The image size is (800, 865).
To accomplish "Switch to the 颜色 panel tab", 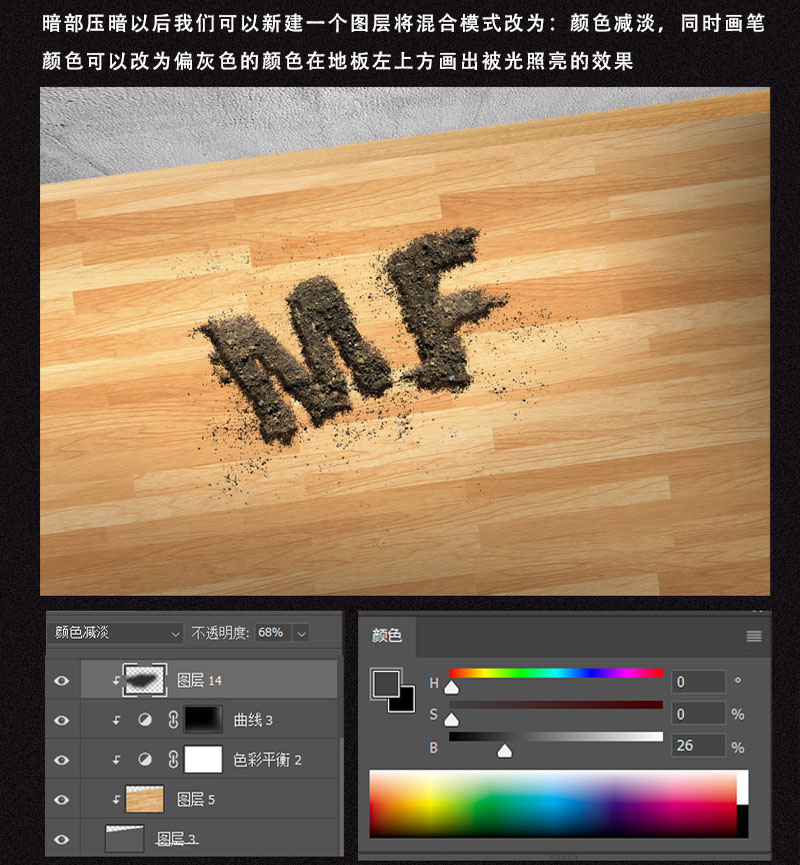I will click(x=385, y=634).
